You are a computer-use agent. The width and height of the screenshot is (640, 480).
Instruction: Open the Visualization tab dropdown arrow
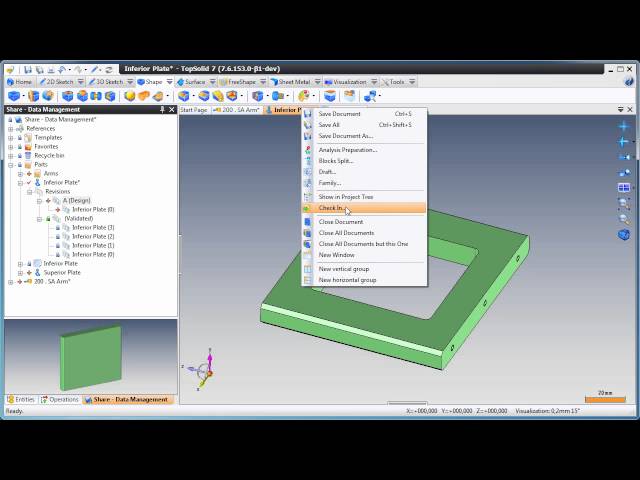[x=374, y=82]
